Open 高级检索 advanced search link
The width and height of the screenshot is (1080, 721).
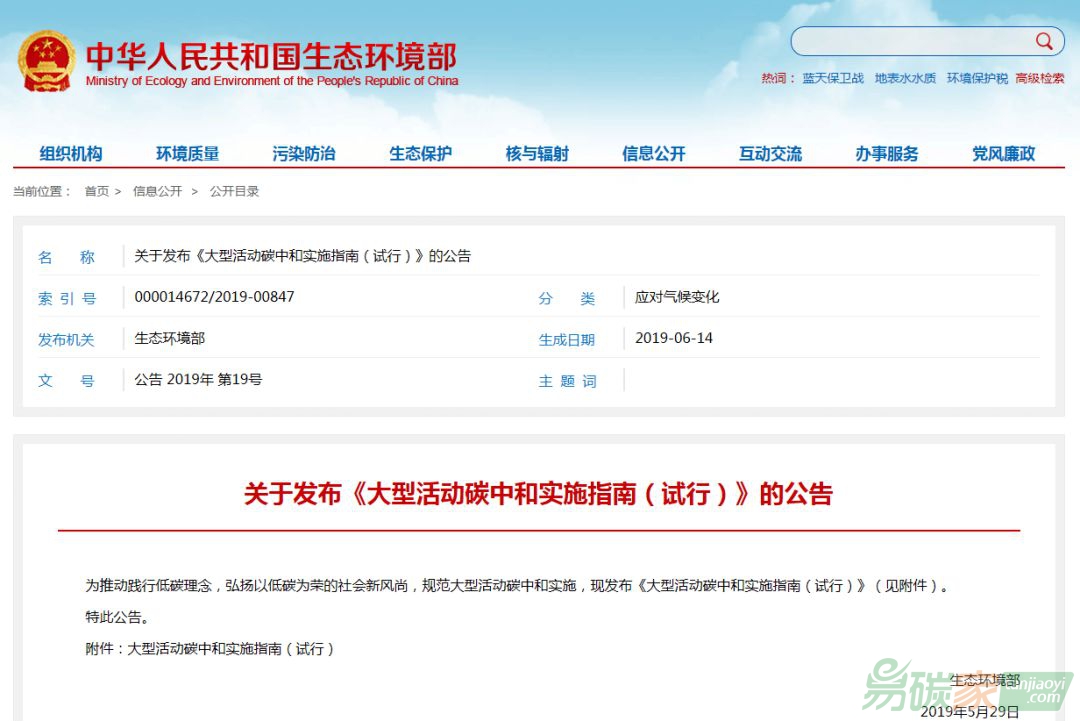tap(1040, 78)
